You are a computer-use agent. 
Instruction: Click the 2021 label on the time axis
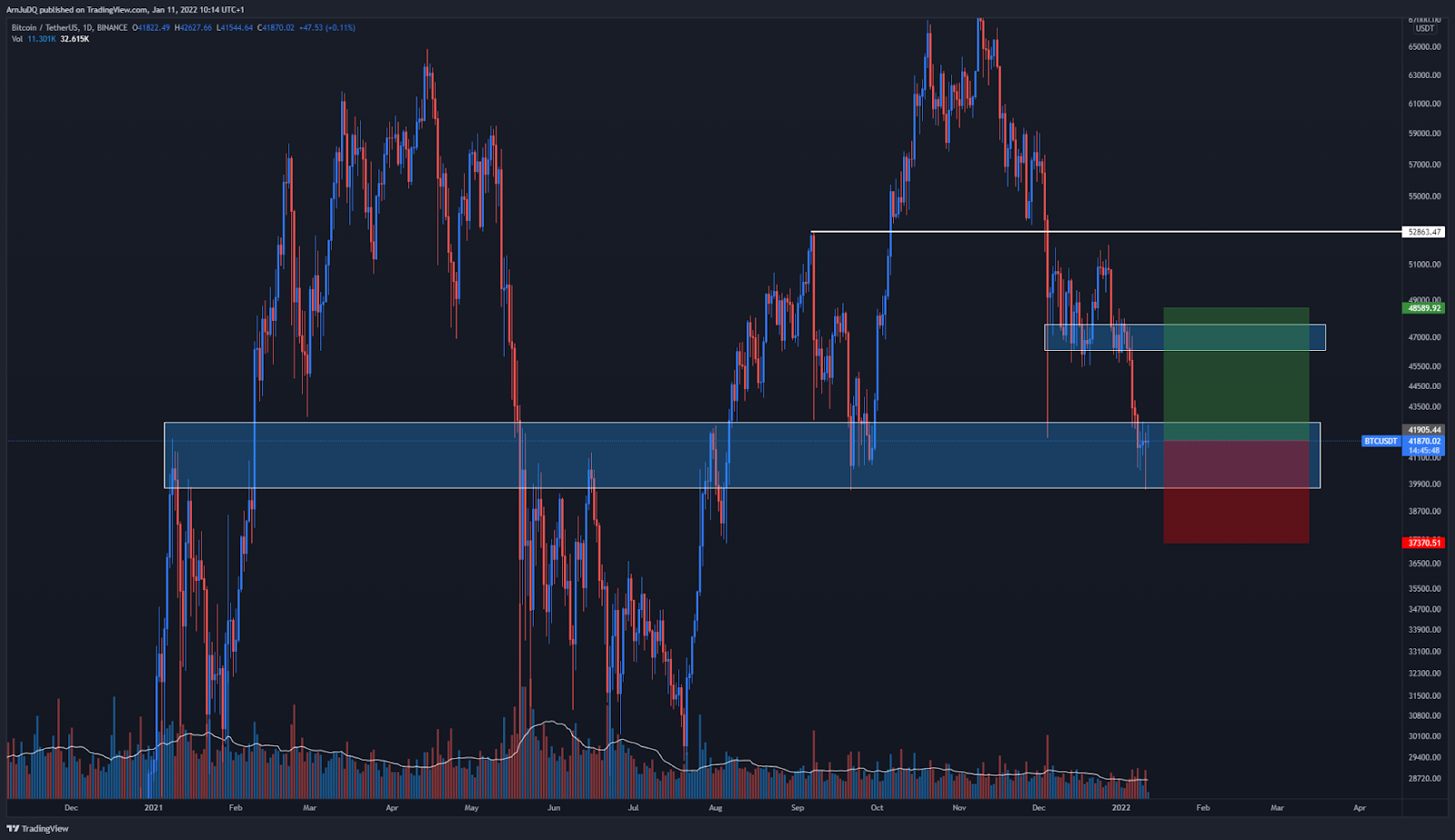(154, 807)
